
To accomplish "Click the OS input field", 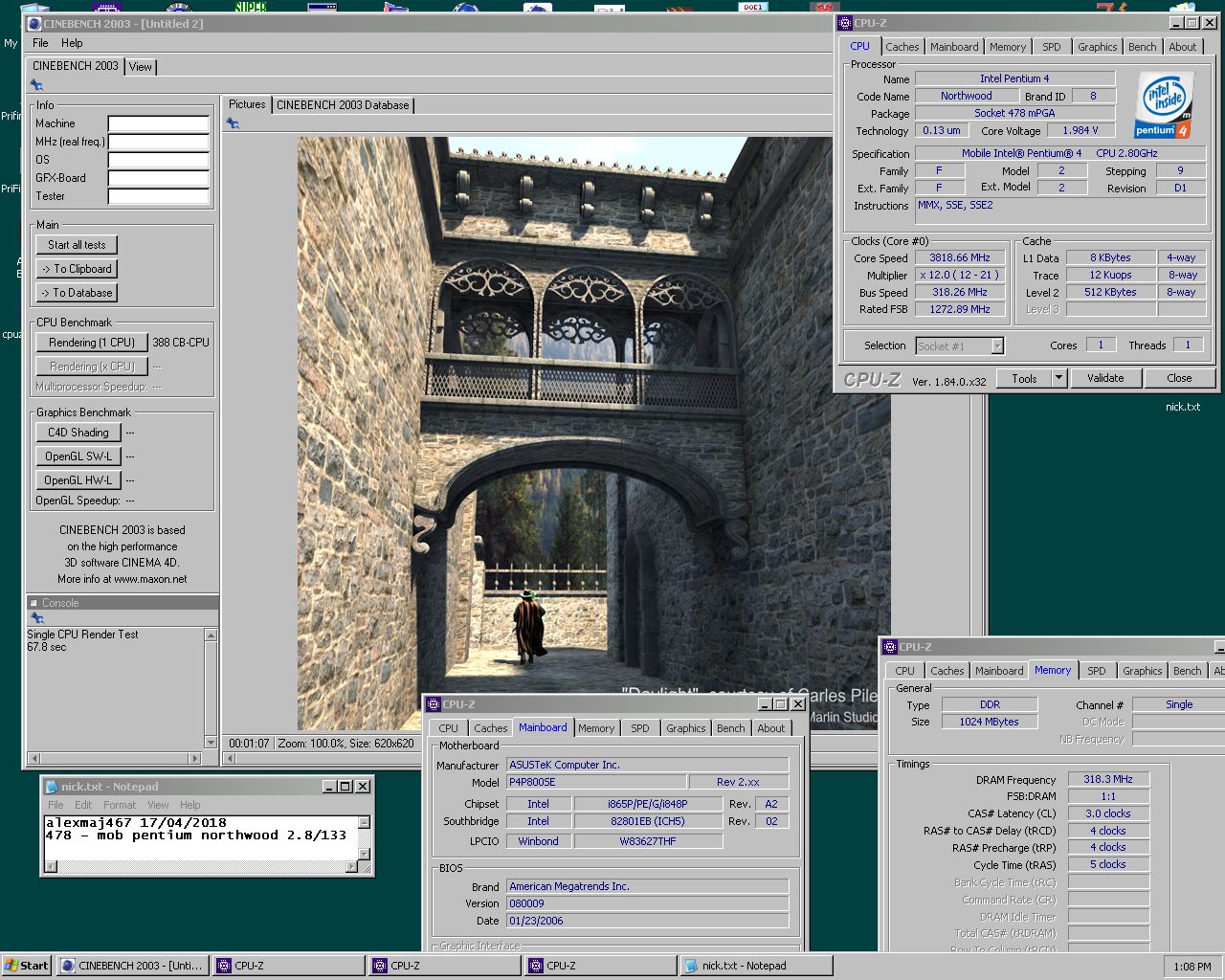I will click(158, 160).
